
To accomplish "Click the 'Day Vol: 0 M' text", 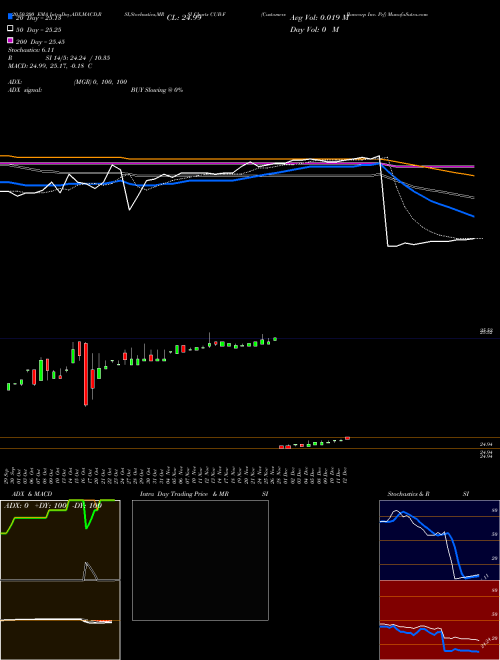I will click(x=314, y=29).
